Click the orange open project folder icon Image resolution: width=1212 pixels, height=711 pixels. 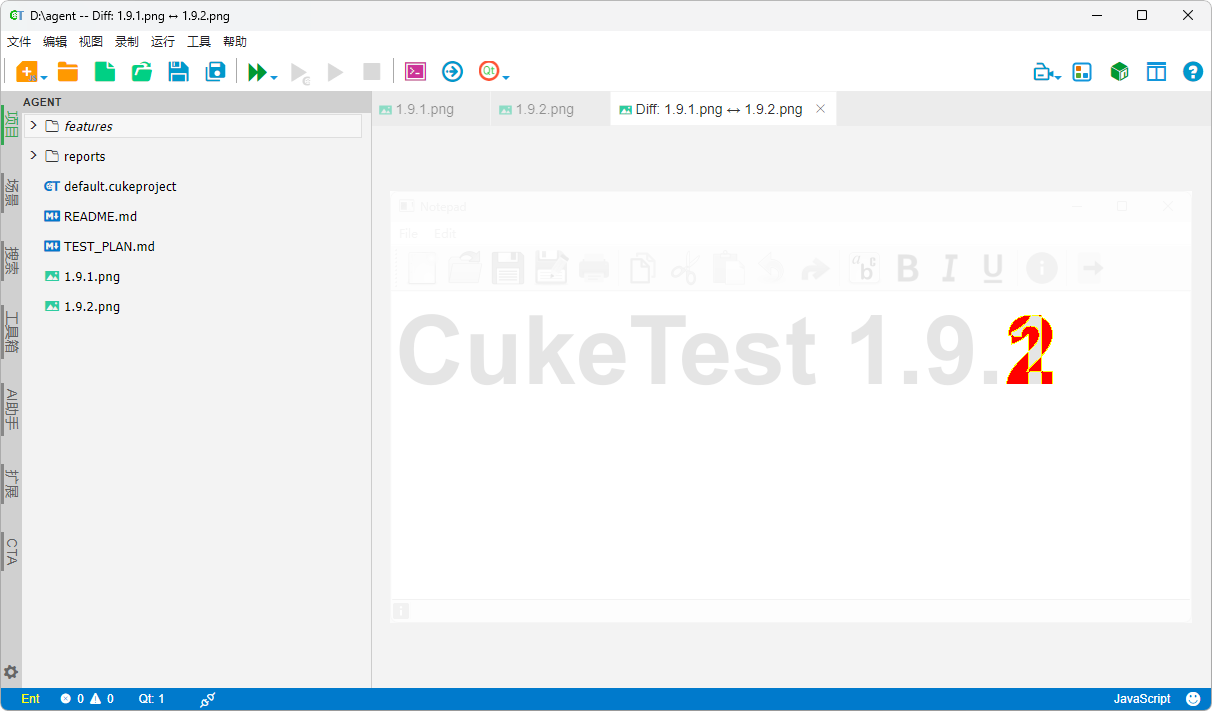coord(68,72)
